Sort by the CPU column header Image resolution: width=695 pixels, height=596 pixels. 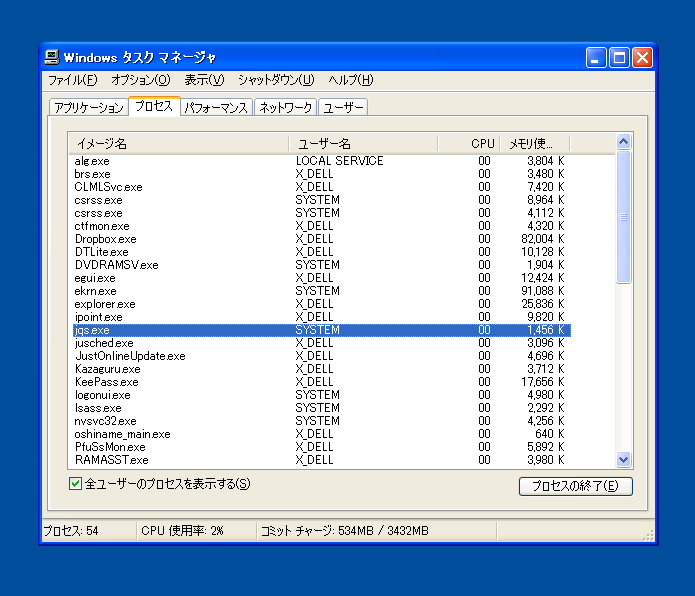coord(466,143)
